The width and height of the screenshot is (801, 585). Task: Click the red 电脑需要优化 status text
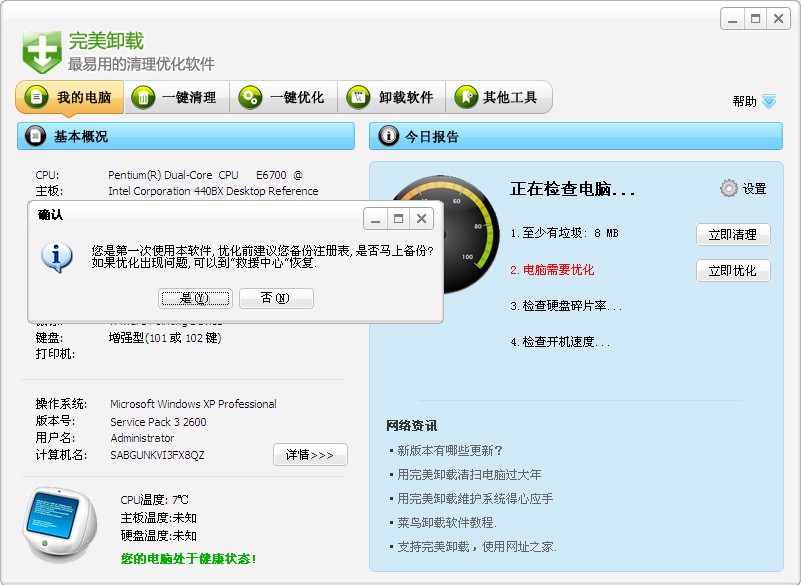tap(552, 270)
